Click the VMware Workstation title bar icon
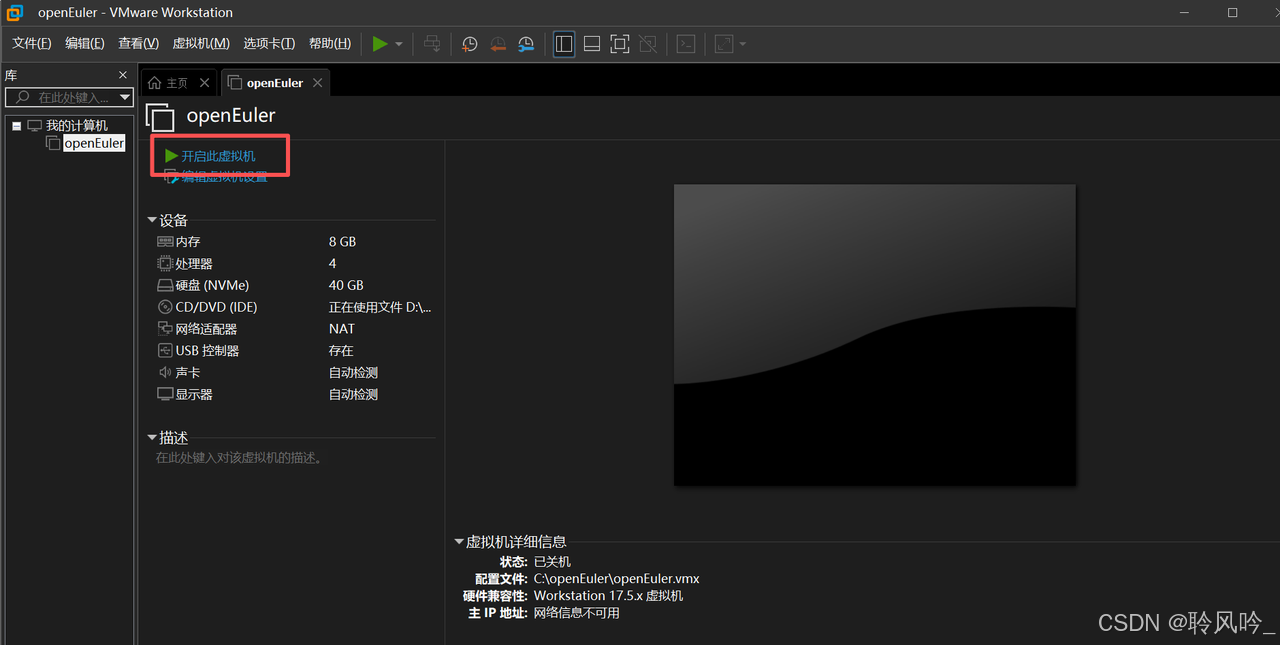 point(15,13)
